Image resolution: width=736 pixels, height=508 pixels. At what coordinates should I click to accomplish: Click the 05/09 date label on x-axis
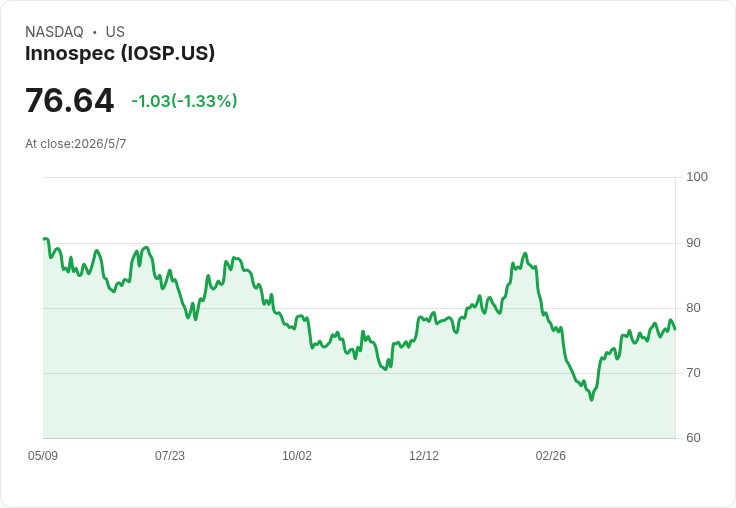tap(43, 456)
